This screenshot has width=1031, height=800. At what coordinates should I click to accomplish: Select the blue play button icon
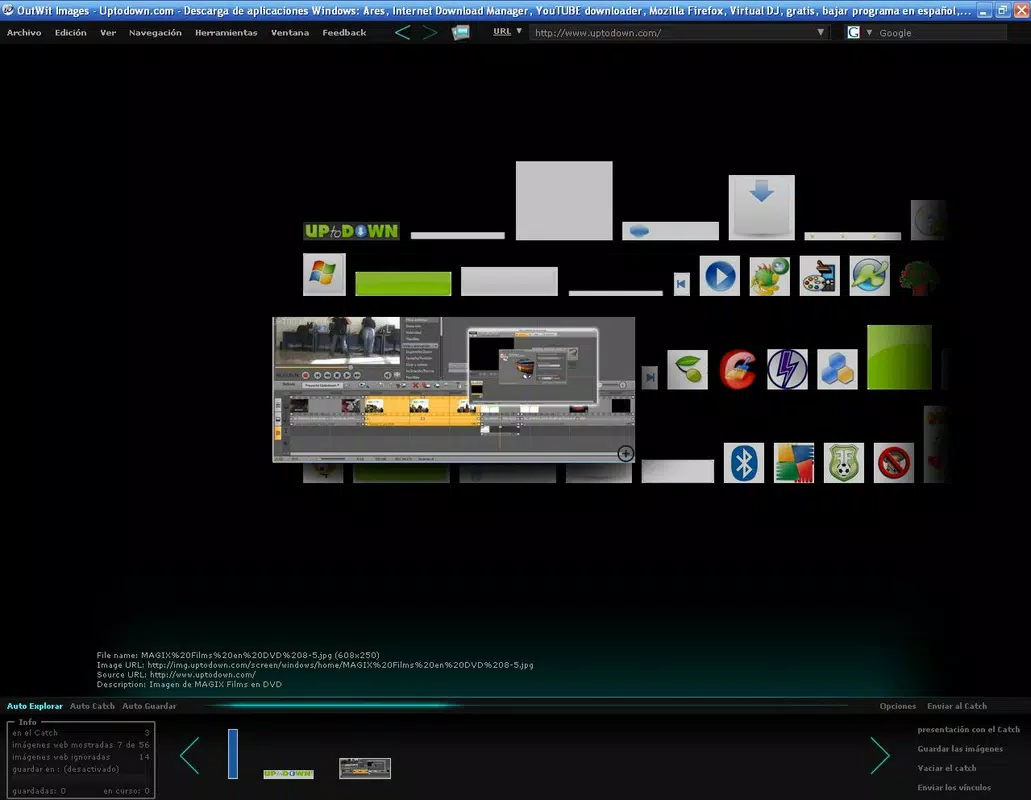[x=719, y=275]
